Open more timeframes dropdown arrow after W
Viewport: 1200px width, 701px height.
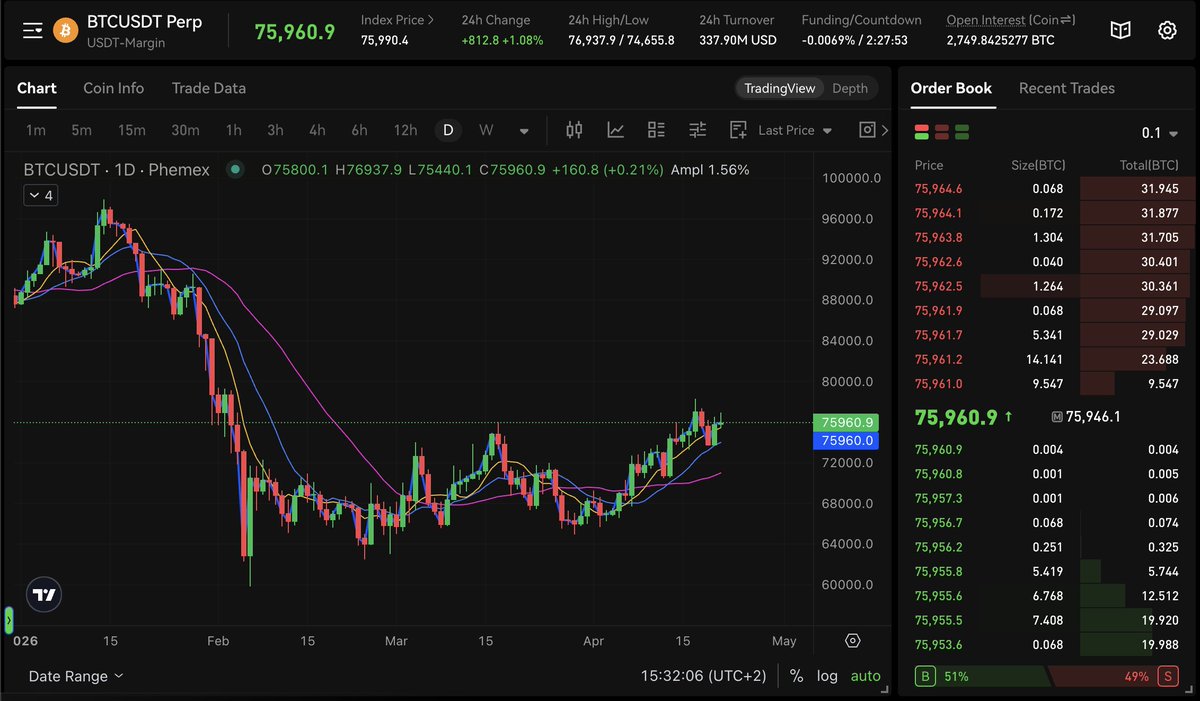(x=524, y=131)
